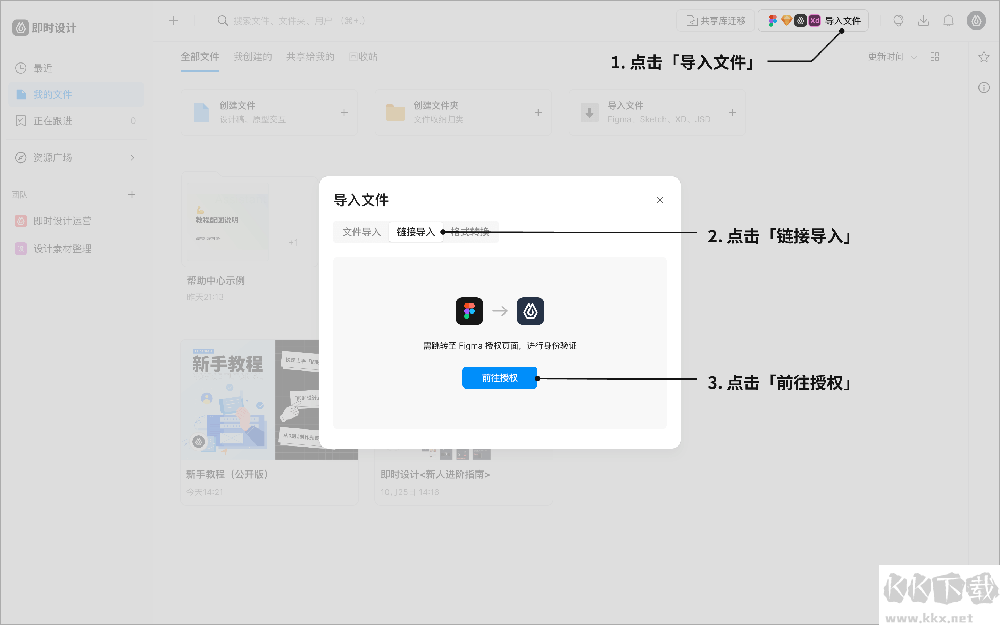Viewport: 1000px width, 625px height.
Task: Select the Figma icon in the import dialog
Action: click(469, 311)
